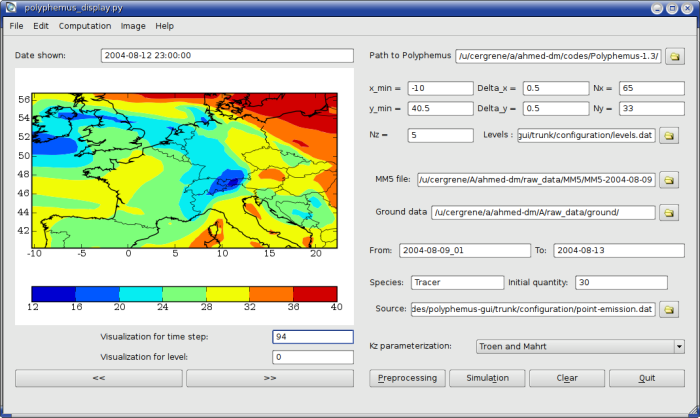This screenshot has height=418, width=700.
Task: Click the MM5 file path field
Action: pyautogui.click(x=536, y=180)
